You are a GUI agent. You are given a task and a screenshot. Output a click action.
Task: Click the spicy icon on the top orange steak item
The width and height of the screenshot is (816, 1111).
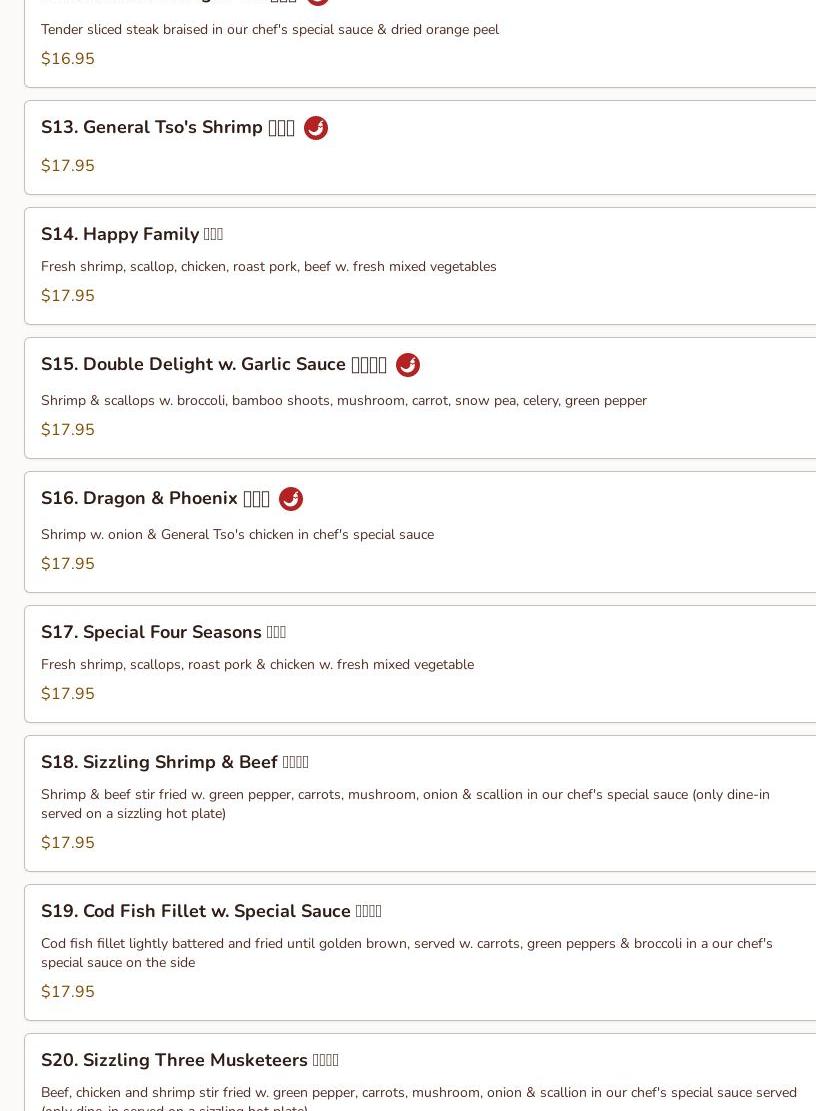317,1
